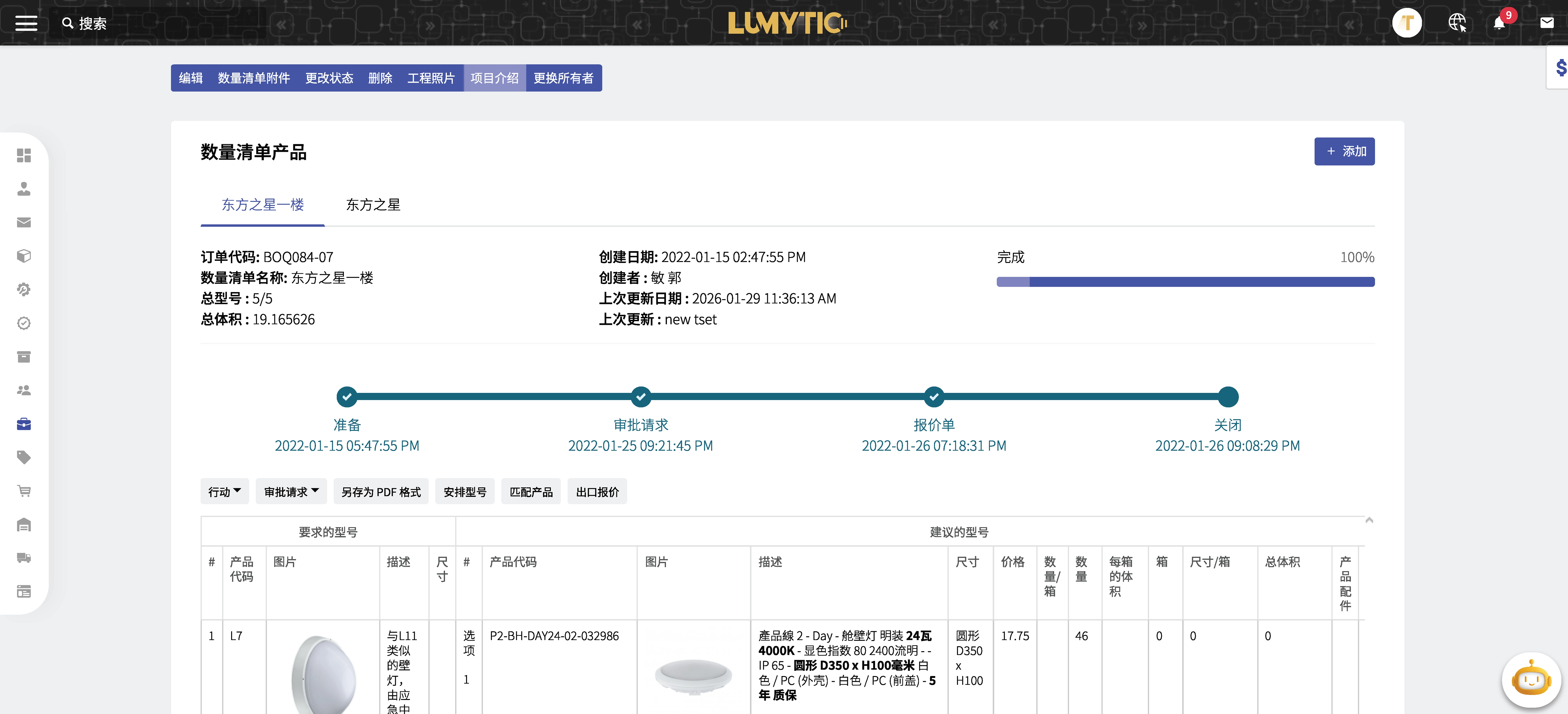Click the shopping cart sidebar icon
The height and width of the screenshot is (714, 1568).
[24, 491]
